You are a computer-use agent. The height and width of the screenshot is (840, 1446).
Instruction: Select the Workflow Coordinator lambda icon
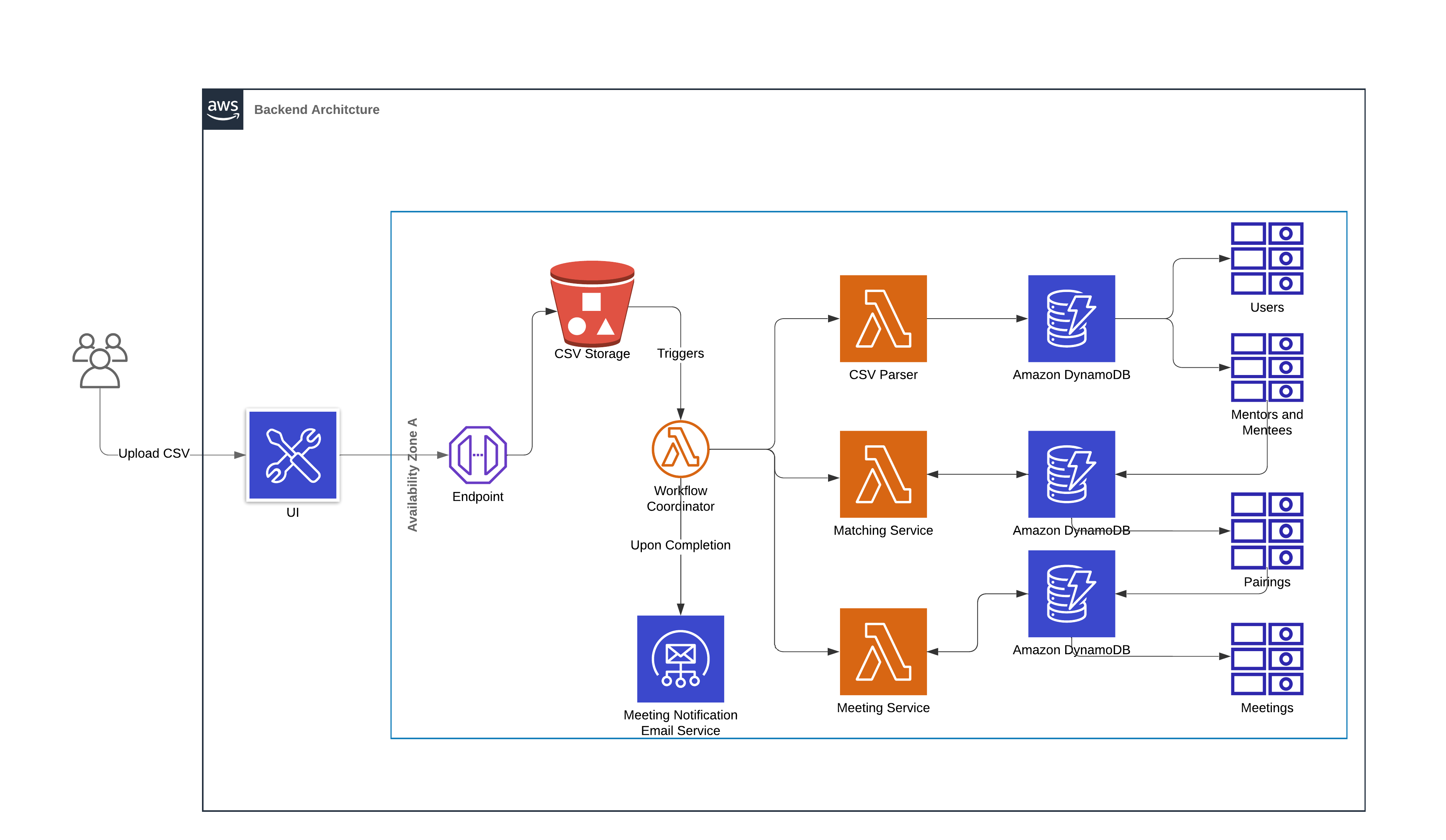[680, 449]
